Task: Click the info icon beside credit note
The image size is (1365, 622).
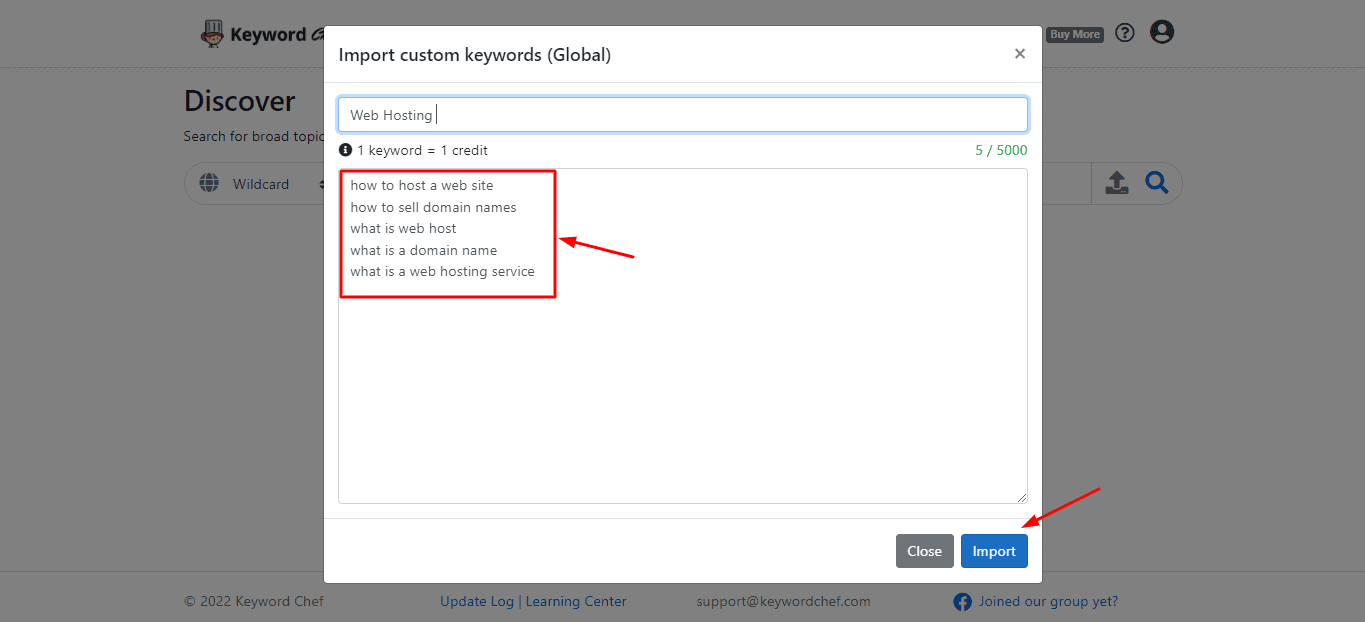Action: [x=345, y=150]
